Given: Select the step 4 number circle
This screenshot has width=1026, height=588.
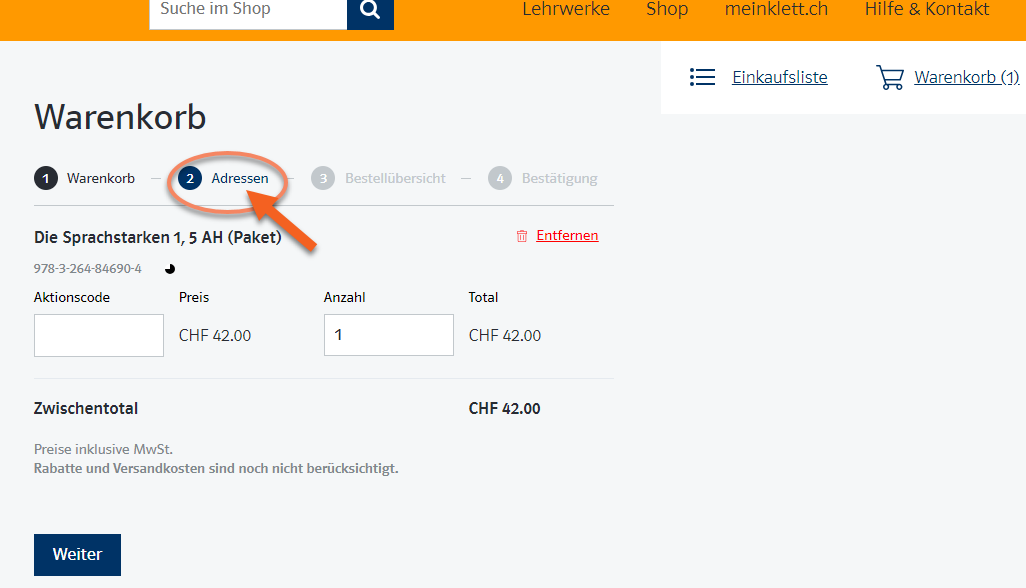Looking at the screenshot, I should point(499,179).
